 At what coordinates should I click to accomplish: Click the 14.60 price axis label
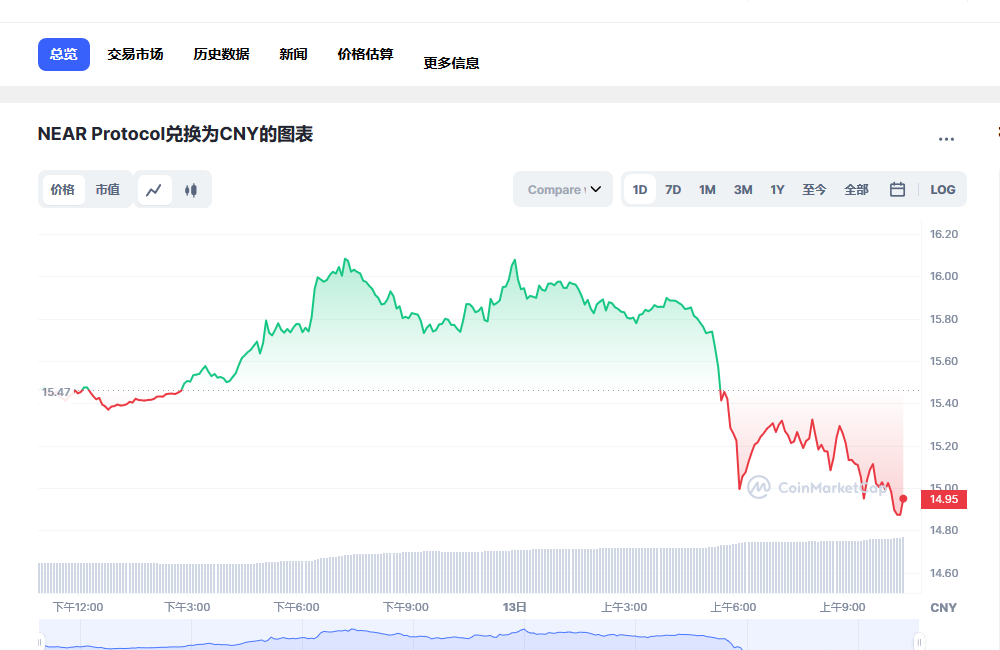[x=944, y=573]
